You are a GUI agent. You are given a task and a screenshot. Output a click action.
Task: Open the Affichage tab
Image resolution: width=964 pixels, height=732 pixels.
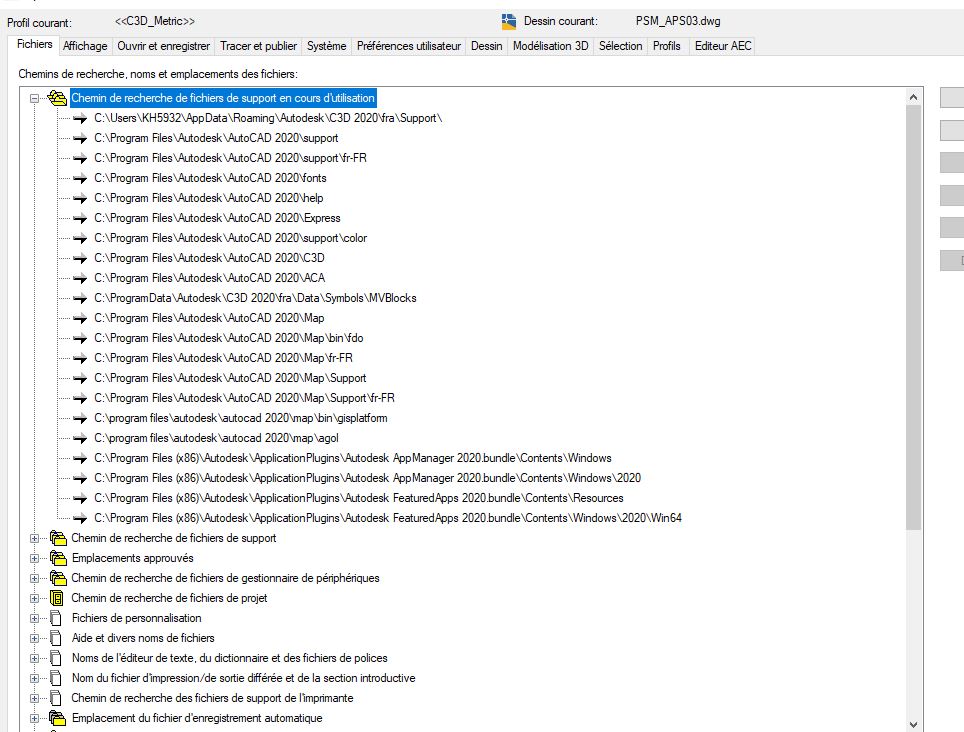(85, 46)
